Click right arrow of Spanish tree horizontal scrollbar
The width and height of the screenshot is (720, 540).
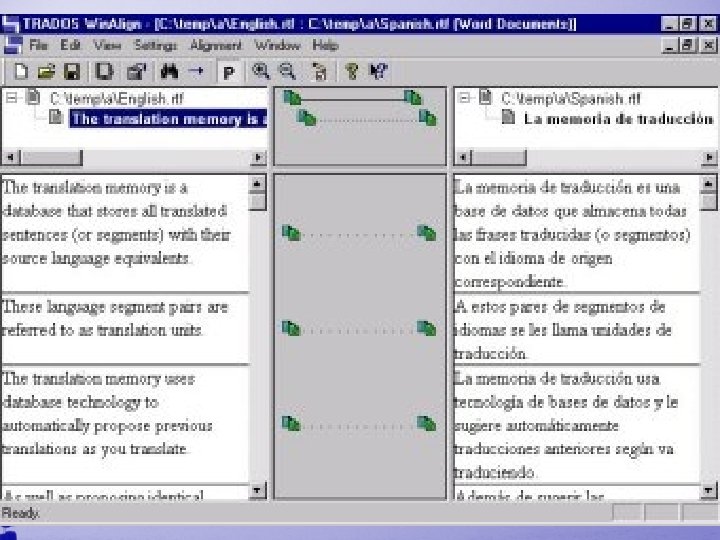click(x=709, y=158)
